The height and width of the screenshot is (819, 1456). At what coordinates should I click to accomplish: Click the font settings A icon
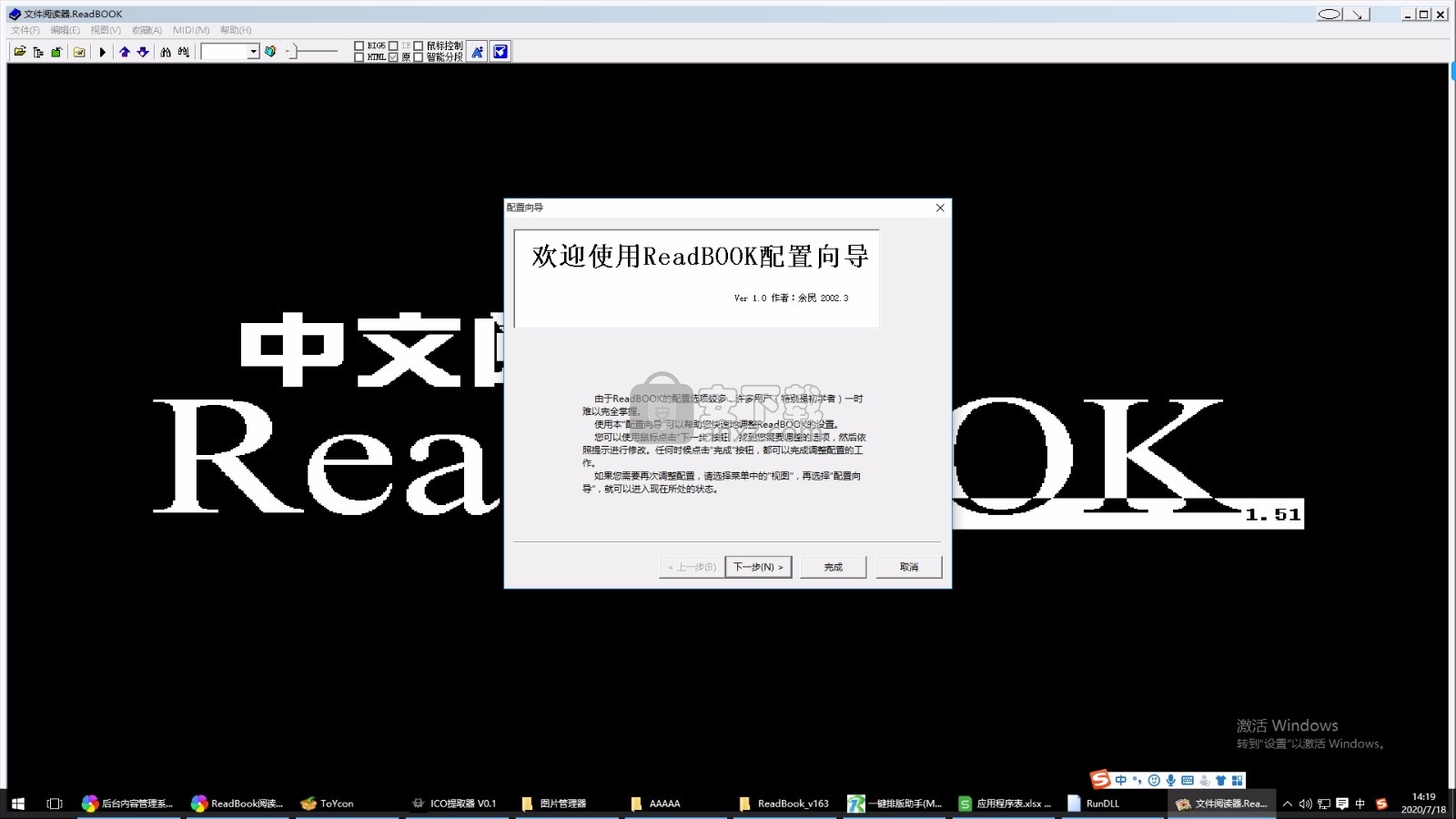478,52
